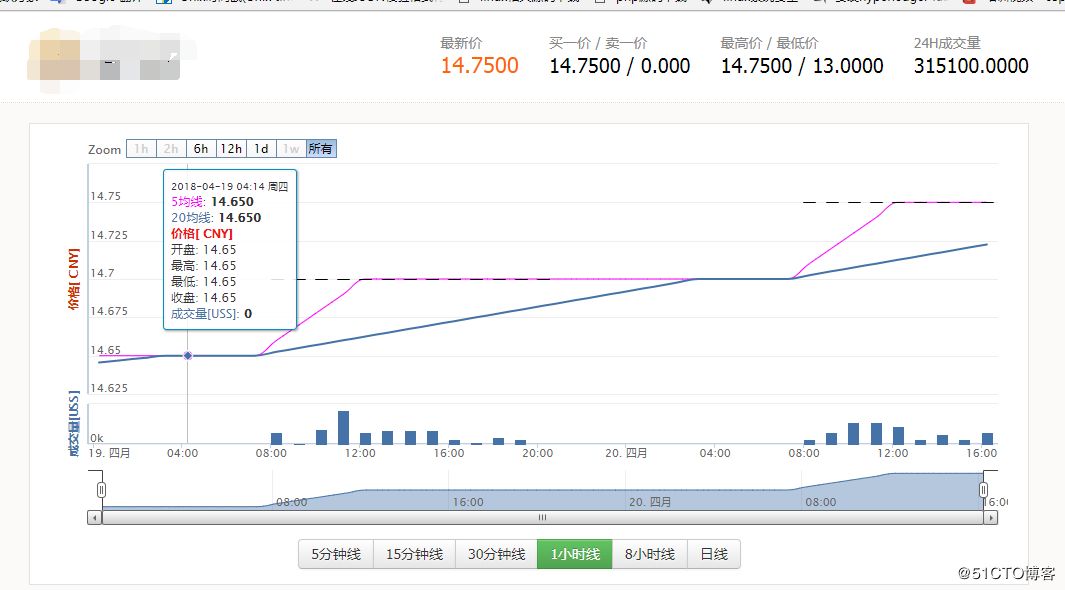Click the right arrow on navigator scrollbar
This screenshot has height=590, width=1065.
(990, 518)
